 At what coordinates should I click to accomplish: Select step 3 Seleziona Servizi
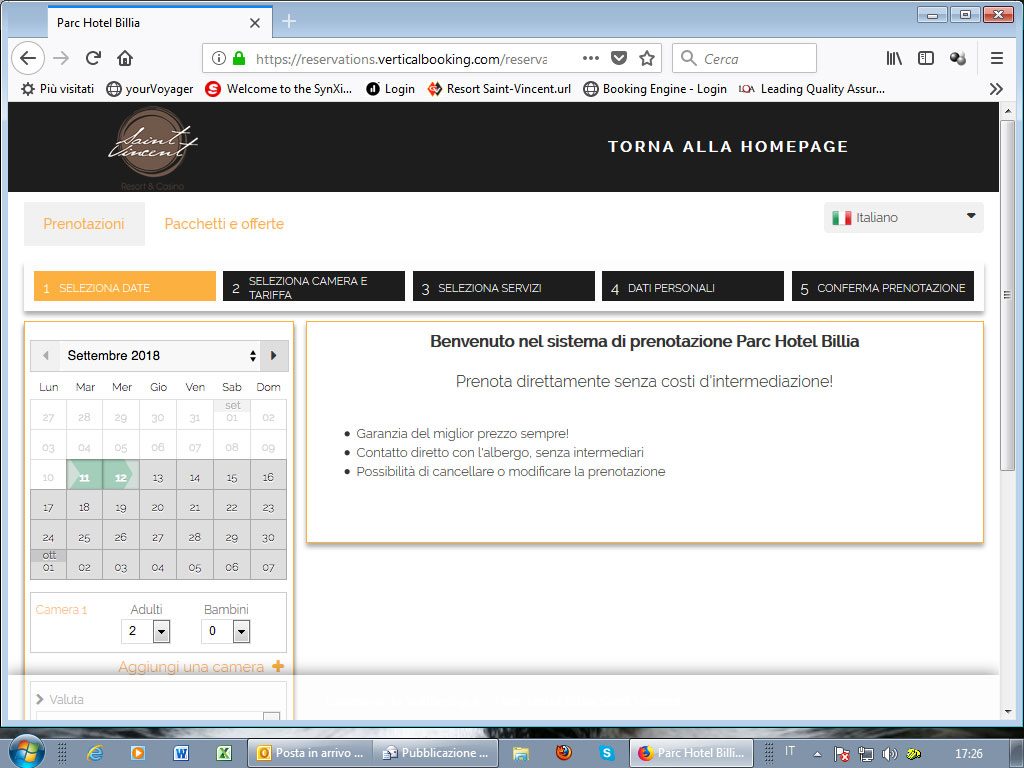pos(504,286)
